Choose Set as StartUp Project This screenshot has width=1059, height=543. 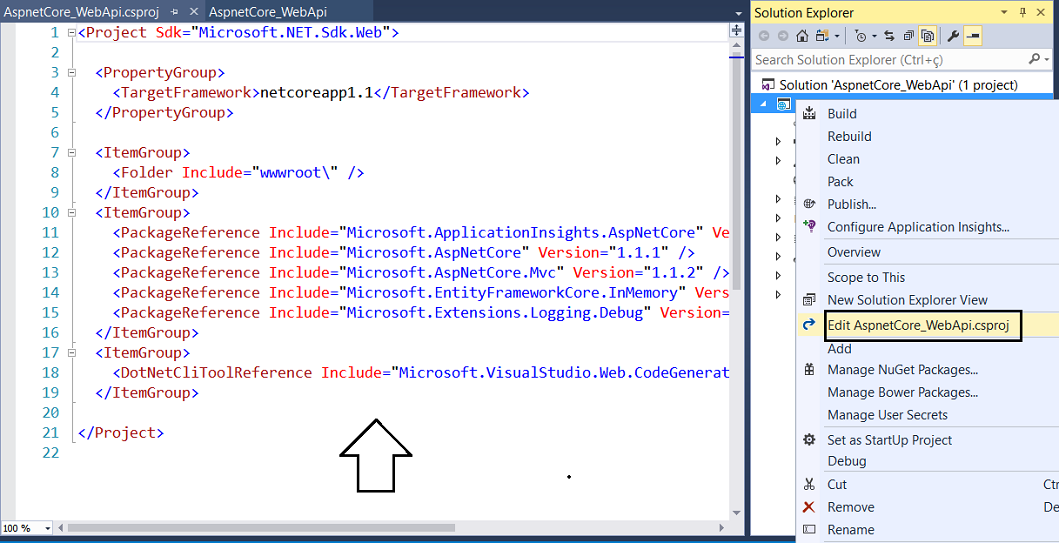click(x=889, y=440)
